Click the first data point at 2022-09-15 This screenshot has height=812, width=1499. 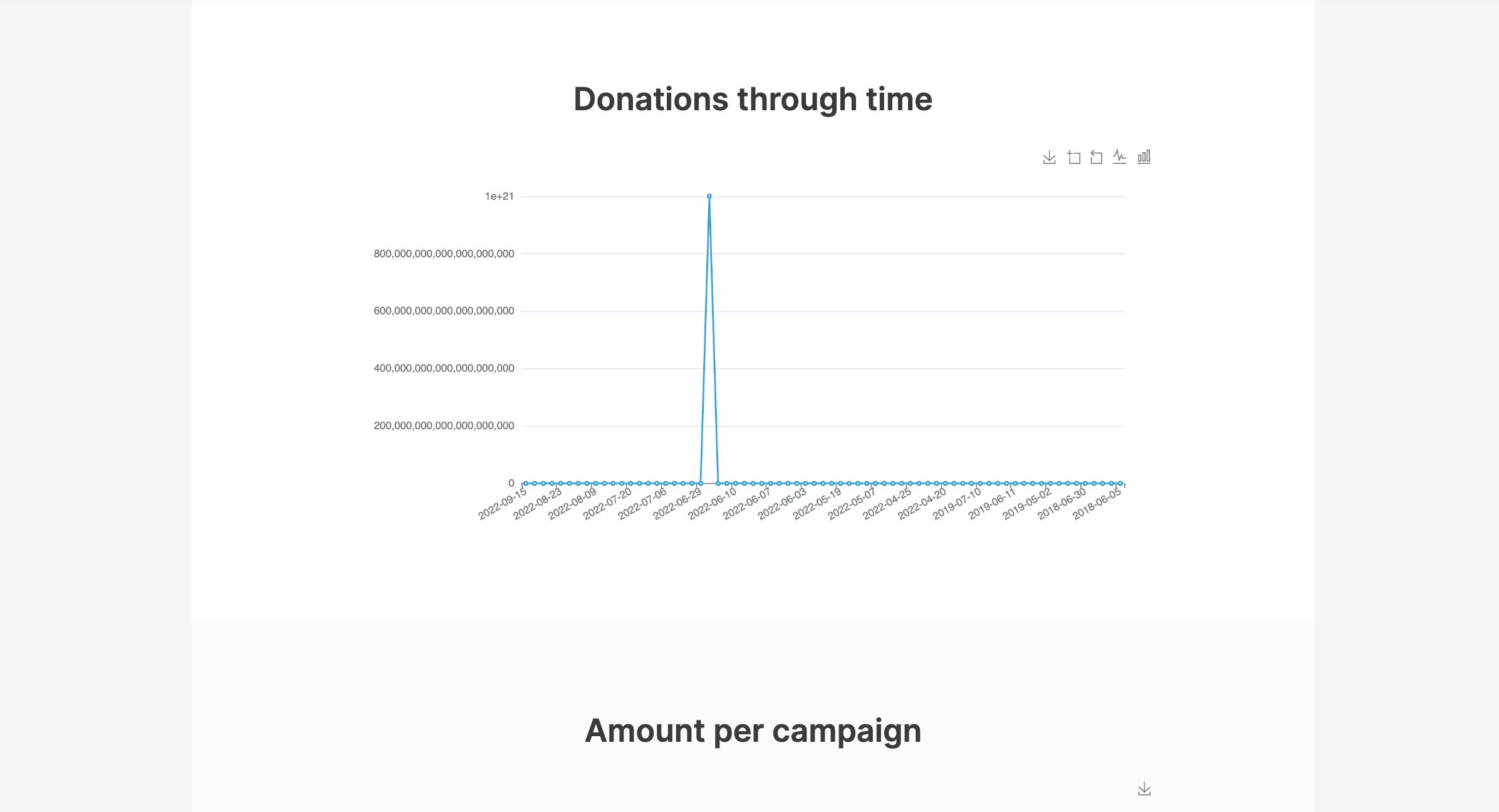point(525,483)
